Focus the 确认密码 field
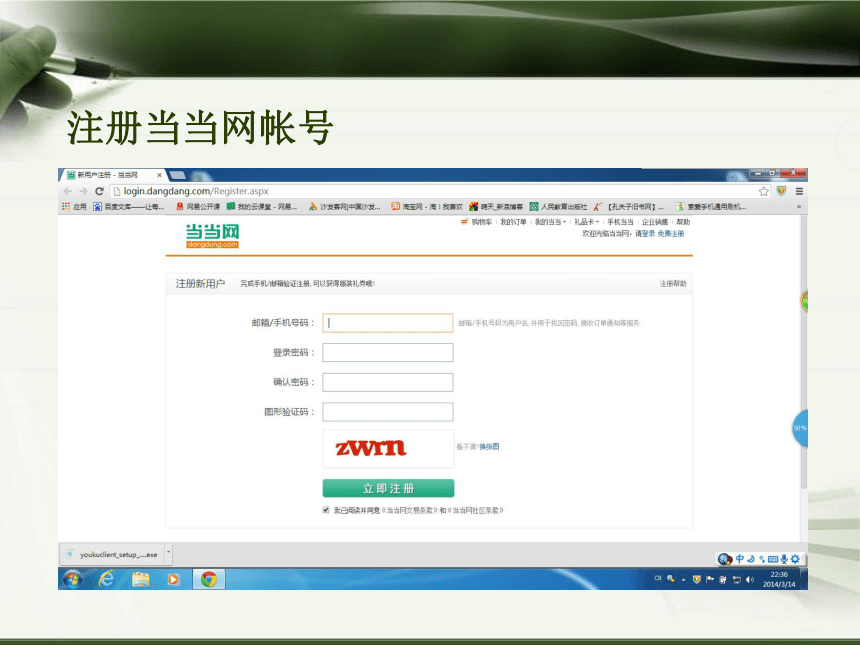860x645 pixels. pyautogui.click(x=388, y=382)
